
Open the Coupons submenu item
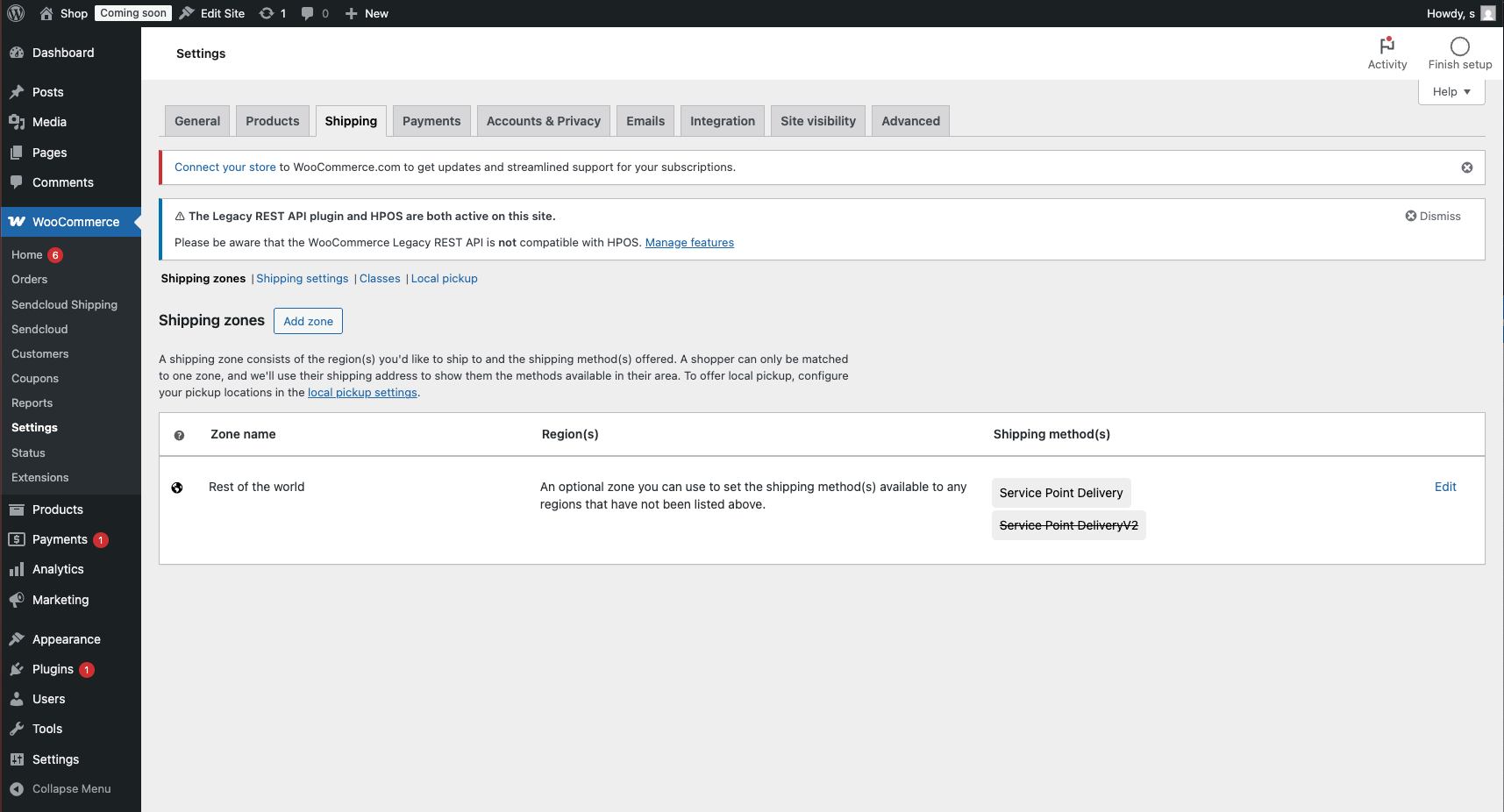[35, 379]
